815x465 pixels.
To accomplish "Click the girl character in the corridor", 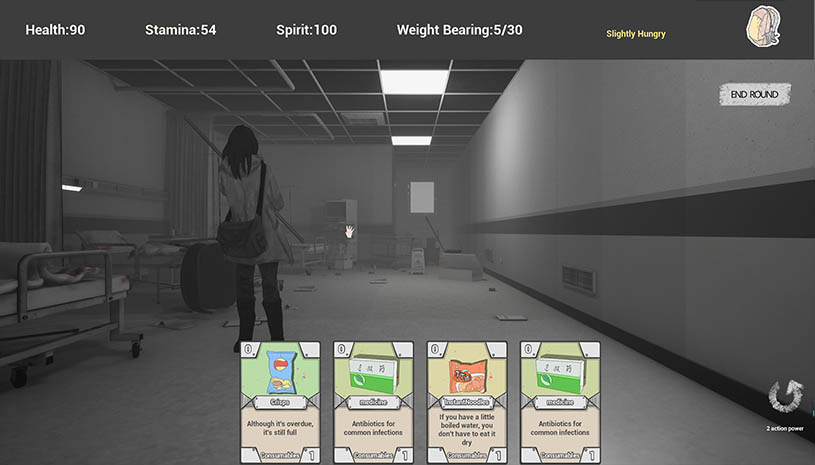I will (x=244, y=230).
